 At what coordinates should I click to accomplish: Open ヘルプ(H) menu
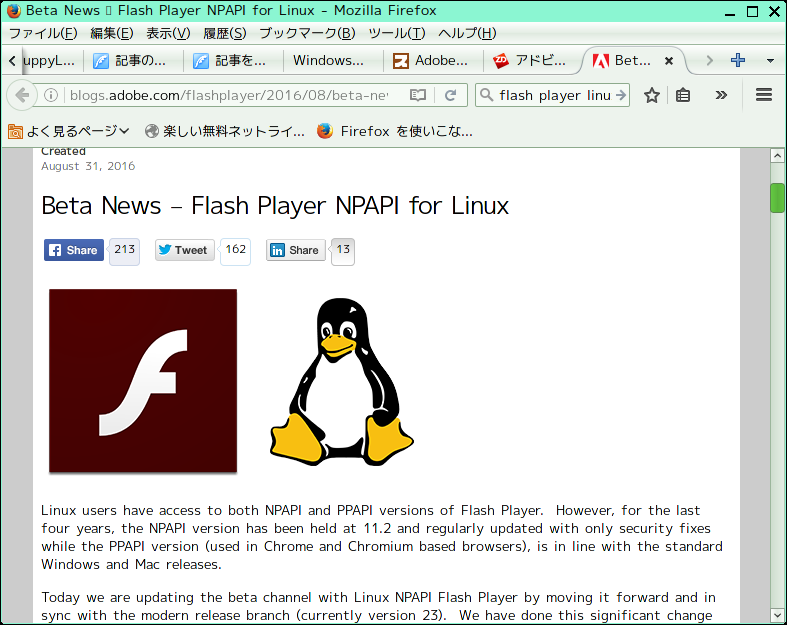467,33
